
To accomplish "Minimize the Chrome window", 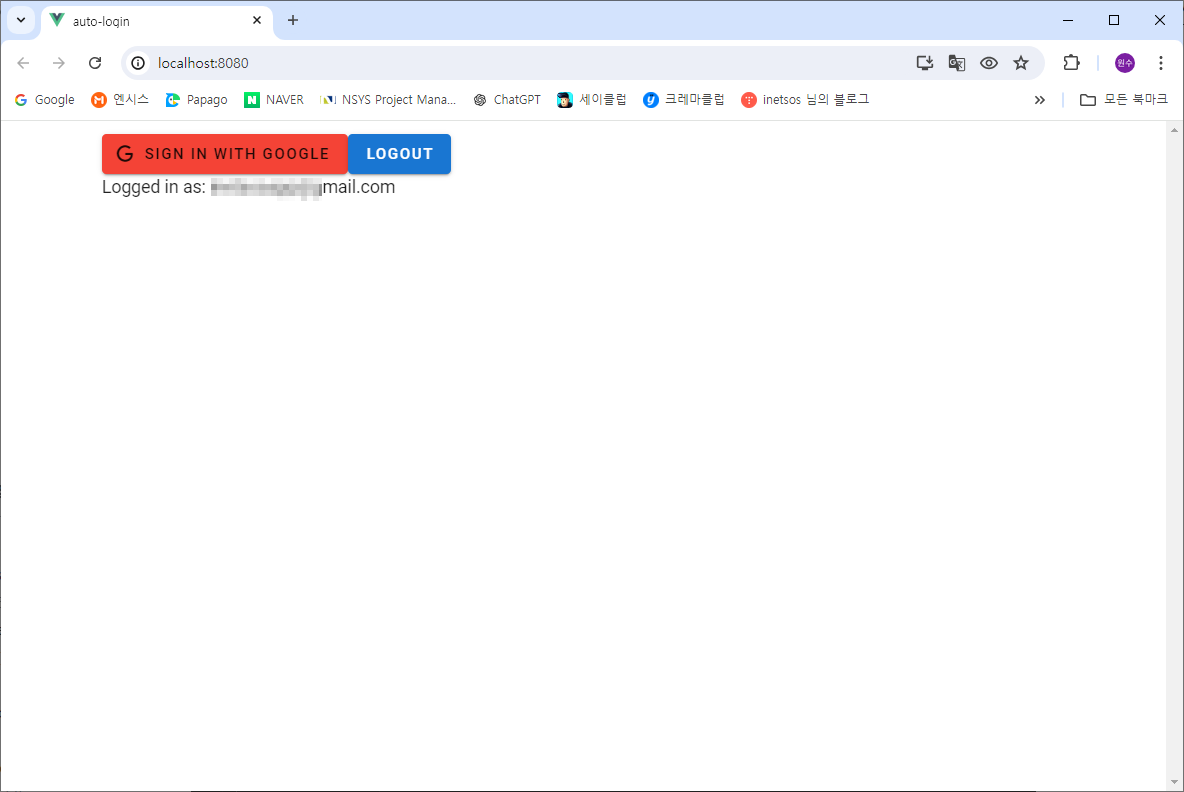I will 1068,20.
